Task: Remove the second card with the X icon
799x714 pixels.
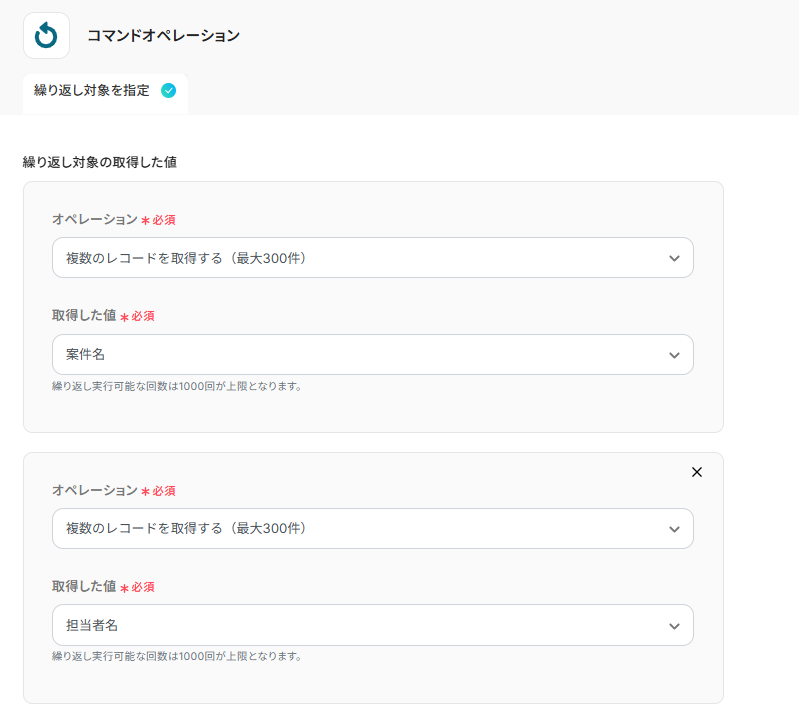Action: (697, 472)
